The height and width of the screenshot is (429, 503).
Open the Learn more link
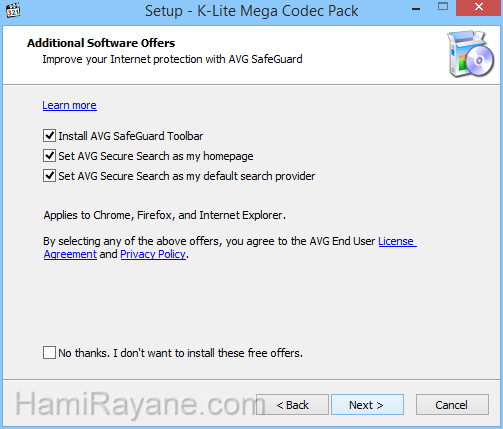tap(69, 105)
